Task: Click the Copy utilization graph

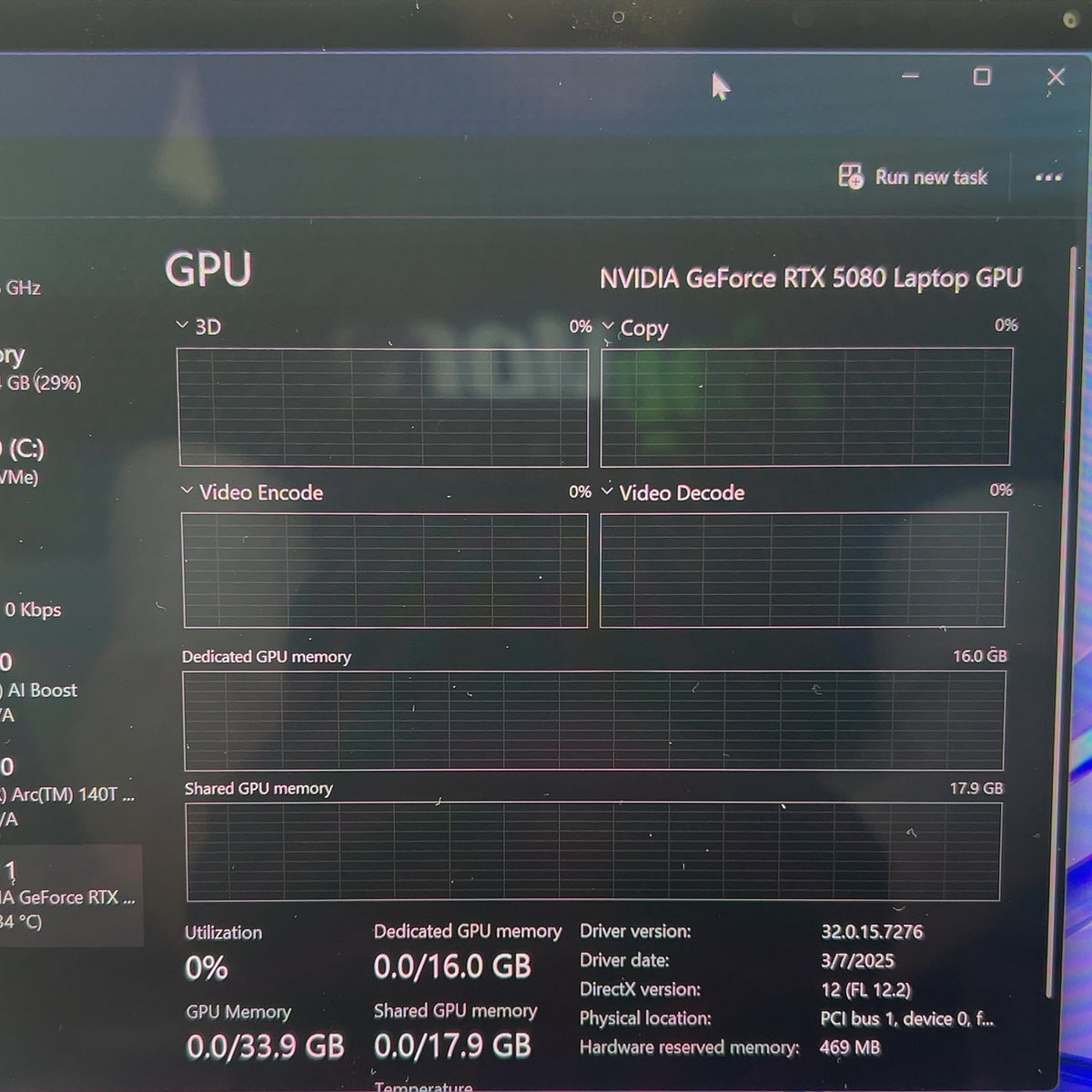Action: coord(806,407)
